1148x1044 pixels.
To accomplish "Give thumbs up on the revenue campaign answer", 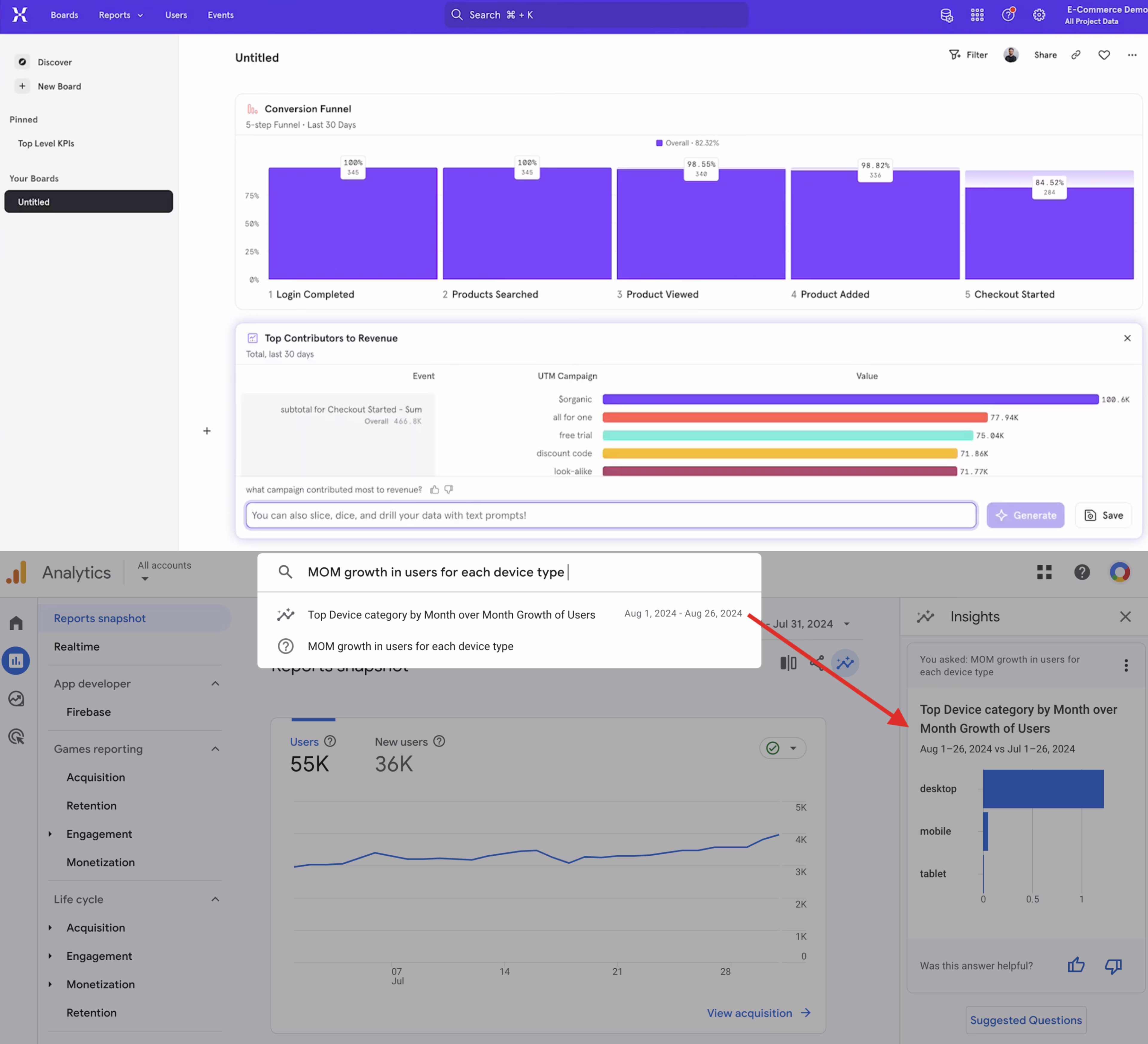I will point(434,489).
